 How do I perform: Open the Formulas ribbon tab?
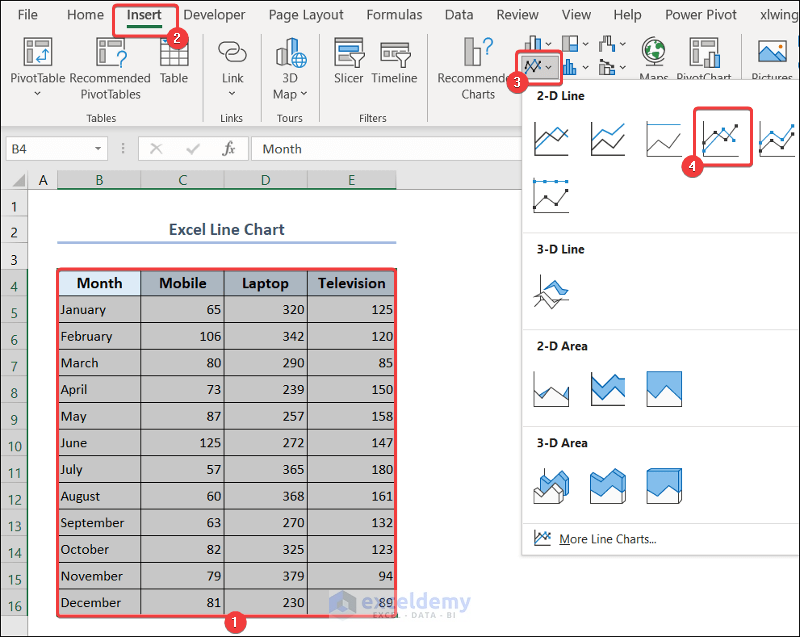click(394, 15)
